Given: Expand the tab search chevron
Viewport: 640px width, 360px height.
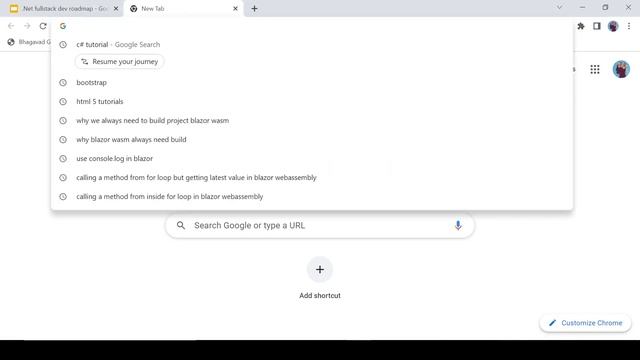Looking at the screenshot, I should (x=560, y=7).
